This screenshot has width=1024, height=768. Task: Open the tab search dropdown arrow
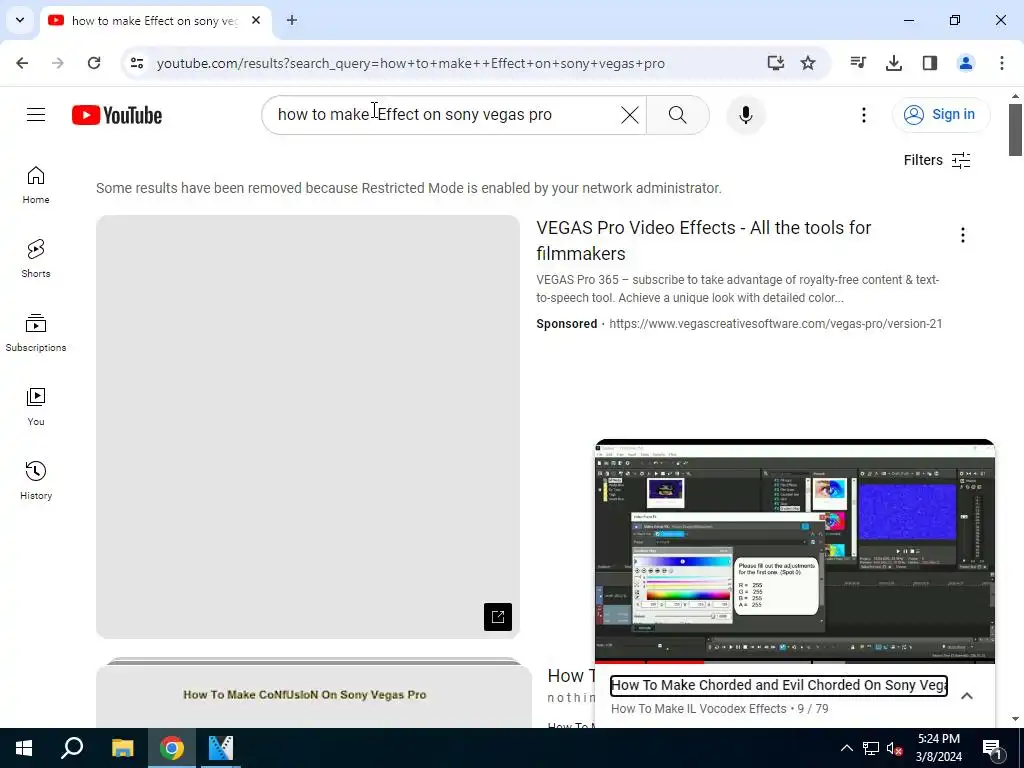tap(20, 20)
